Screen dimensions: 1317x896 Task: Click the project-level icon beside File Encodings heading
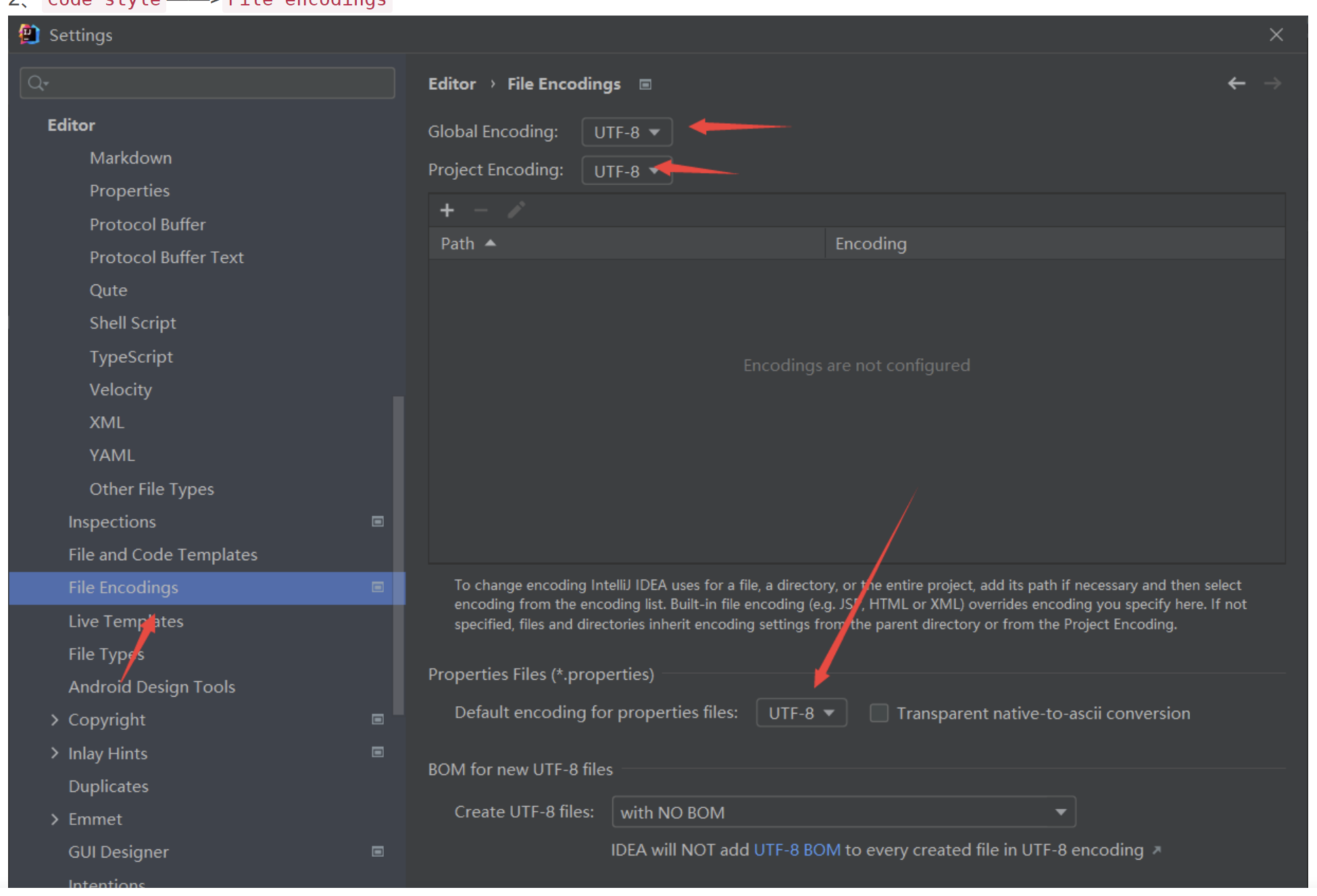[x=645, y=84]
